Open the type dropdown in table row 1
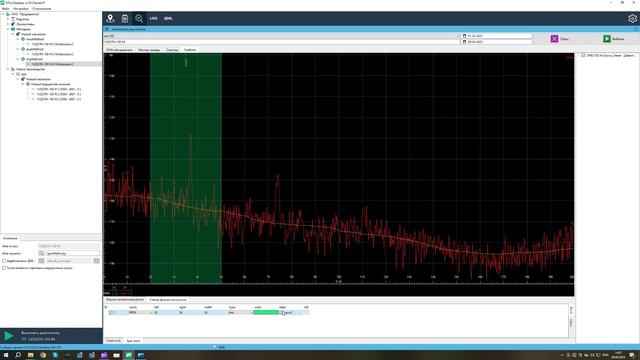The height and width of the screenshot is (360, 640). (240, 313)
